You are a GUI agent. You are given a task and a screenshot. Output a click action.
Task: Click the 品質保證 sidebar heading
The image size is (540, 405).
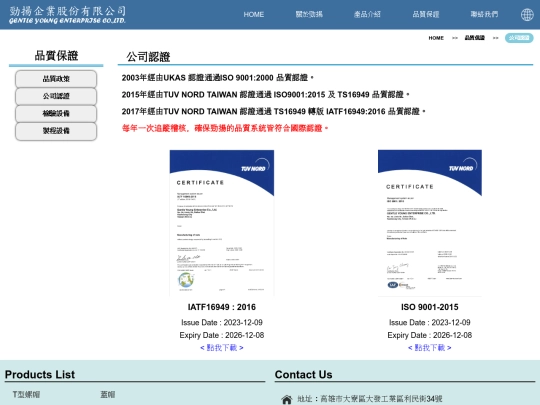(x=56, y=55)
